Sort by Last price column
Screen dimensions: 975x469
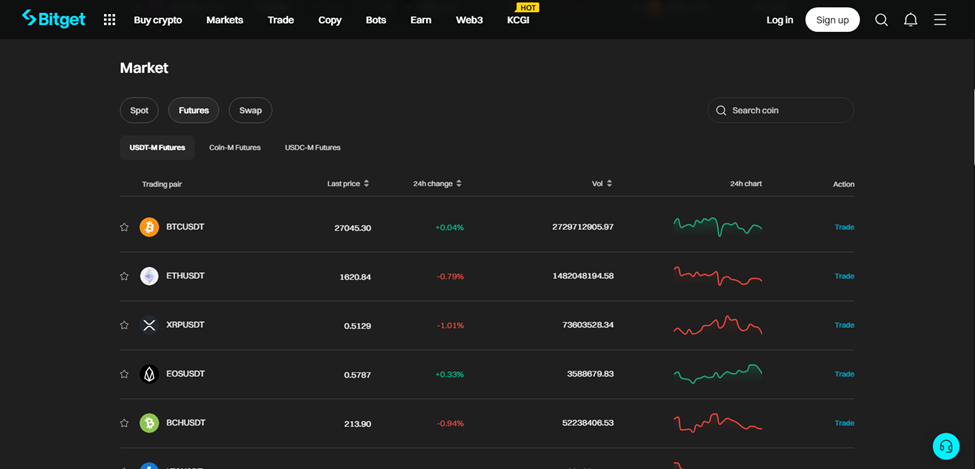click(348, 183)
